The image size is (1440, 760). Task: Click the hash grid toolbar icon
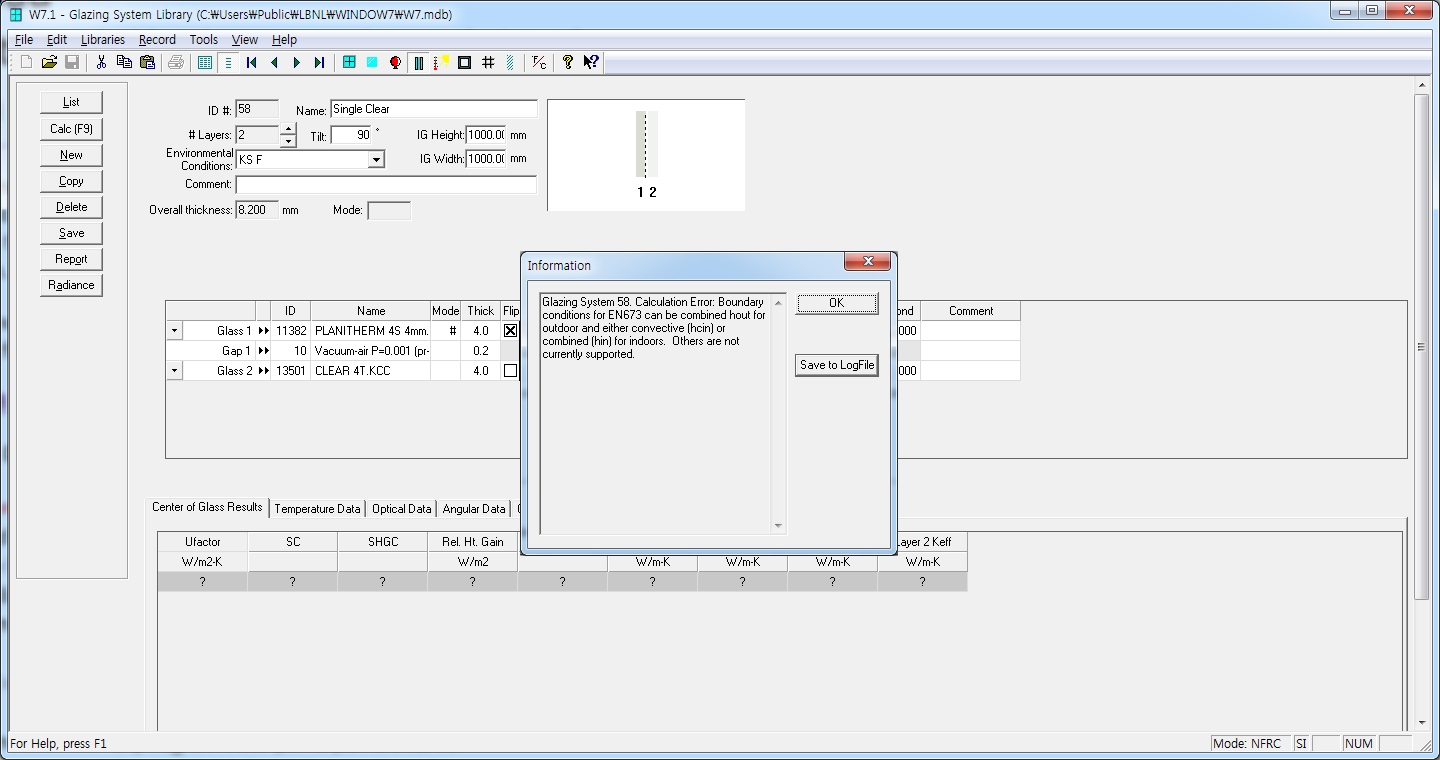click(488, 62)
